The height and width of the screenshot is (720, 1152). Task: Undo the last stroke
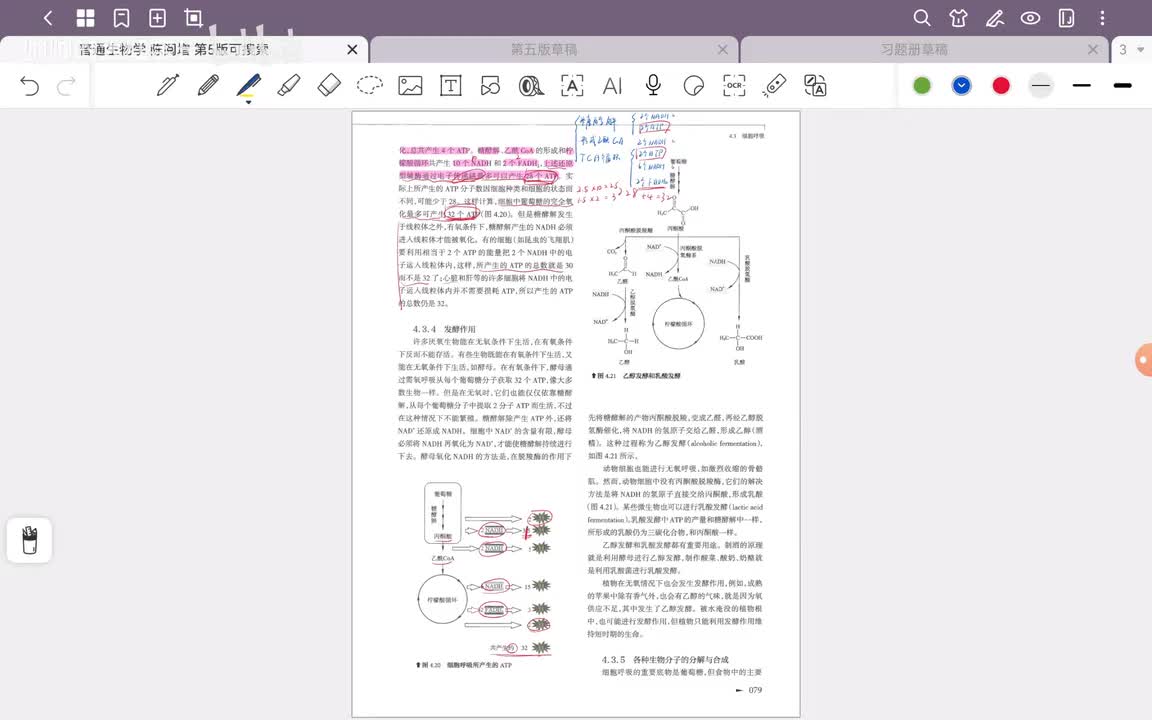pos(29,86)
